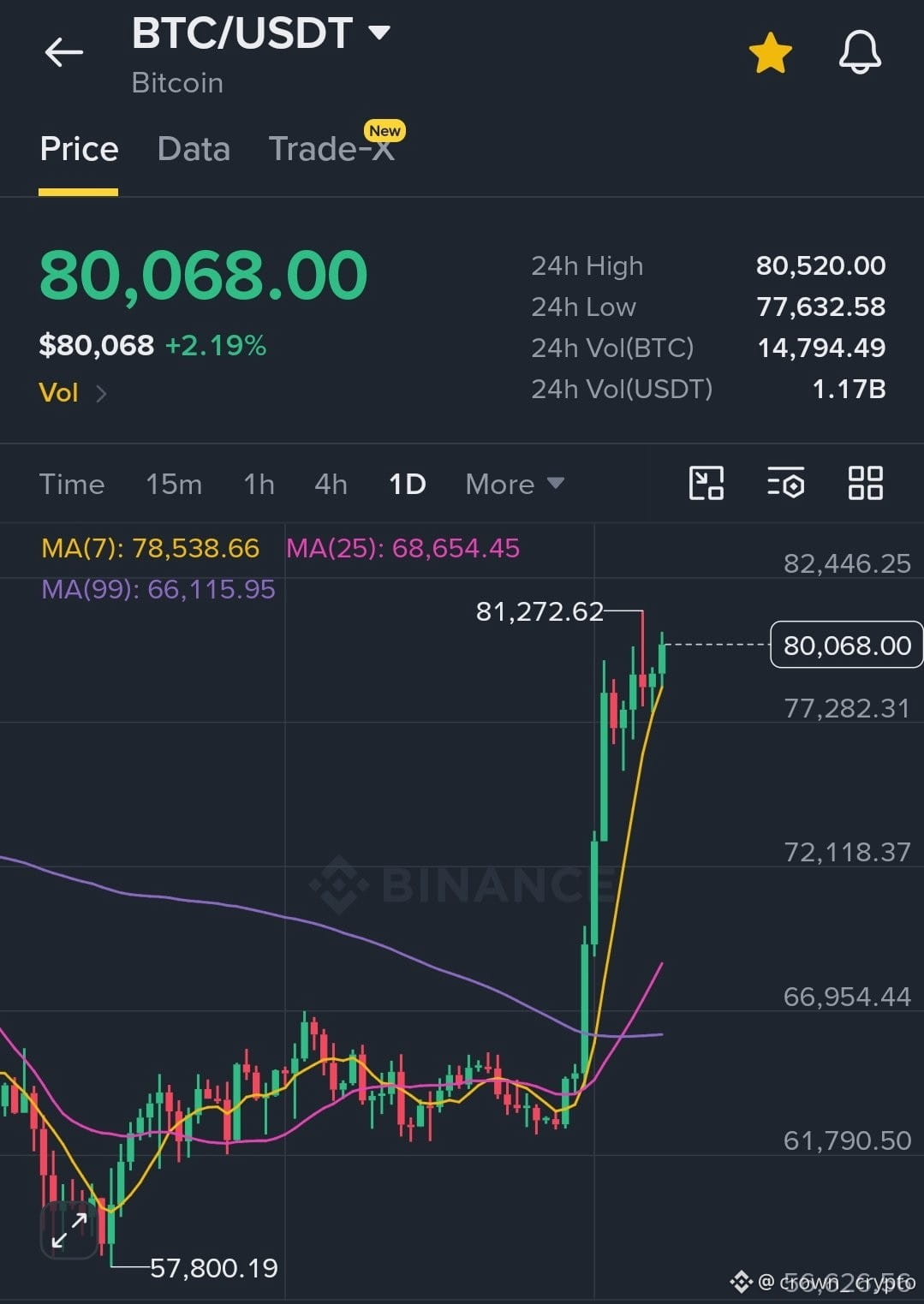Switch to the Price tab

[x=79, y=149]
